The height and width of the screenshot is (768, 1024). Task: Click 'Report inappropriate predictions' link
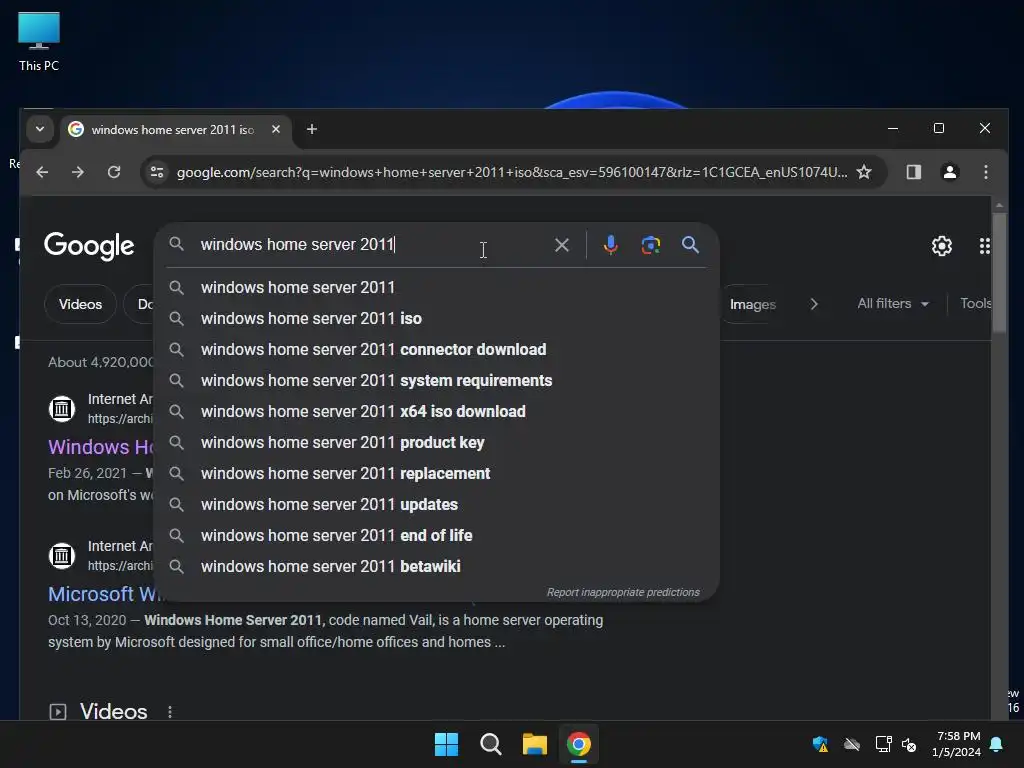click(623, 592)
